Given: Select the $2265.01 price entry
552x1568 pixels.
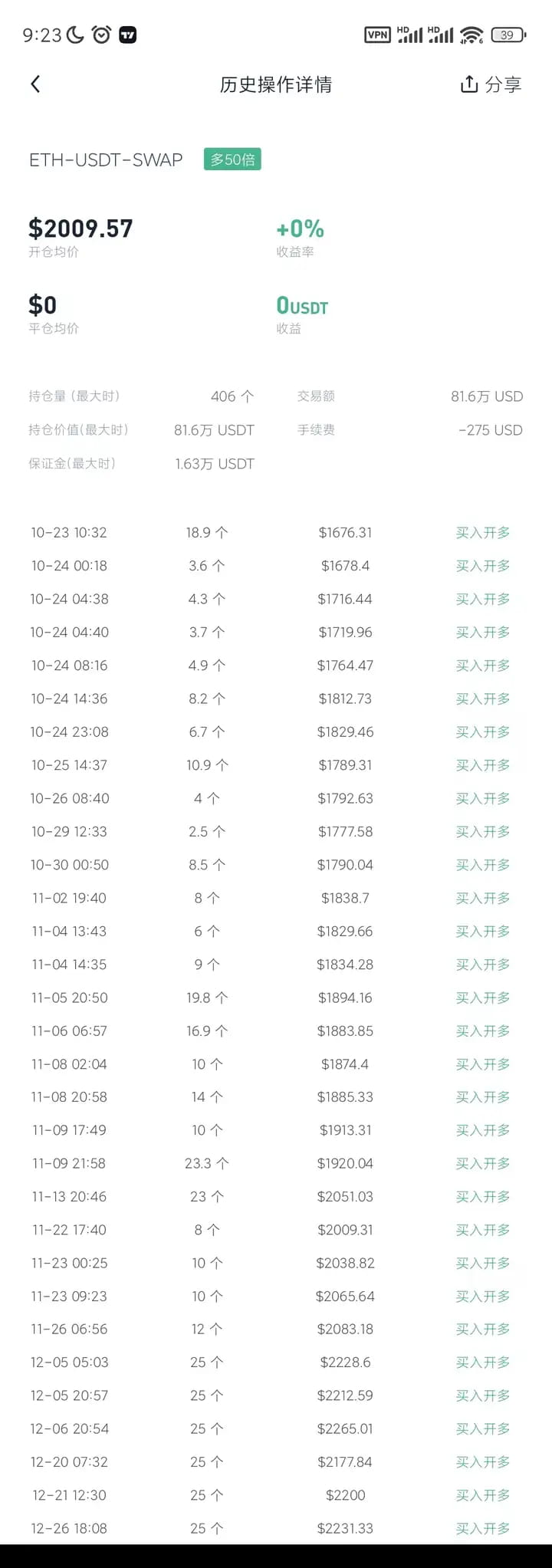Looking at the screenshot, I should click(x=345, y=1428).
